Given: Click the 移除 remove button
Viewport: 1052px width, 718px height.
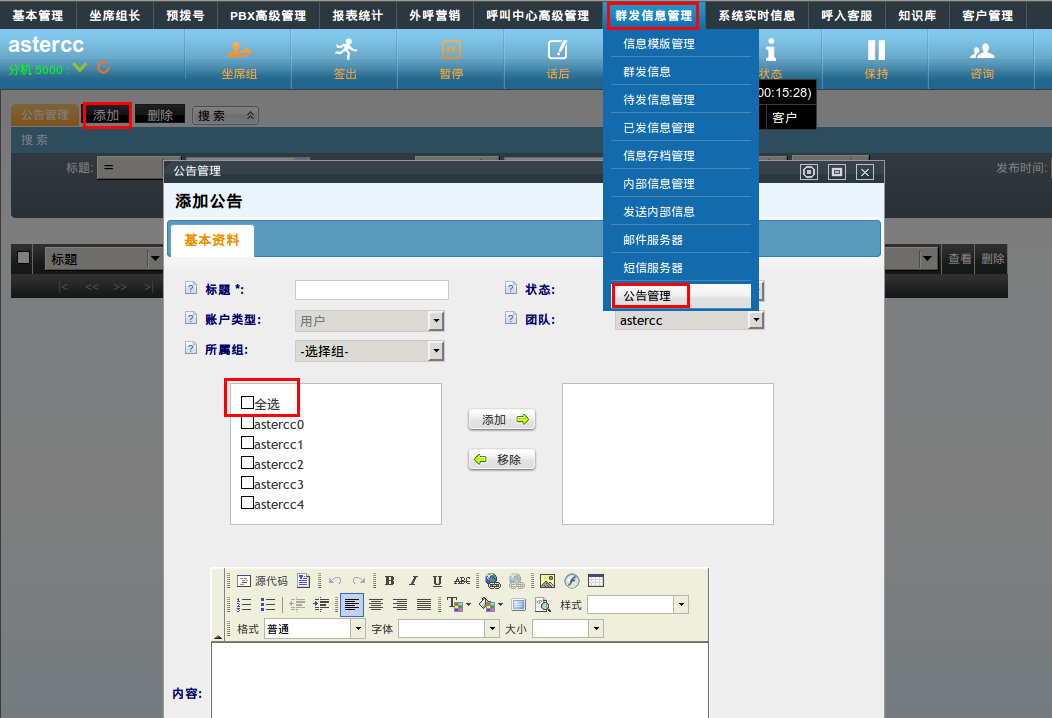Looking at the screenshot, I should pos(502,460).
